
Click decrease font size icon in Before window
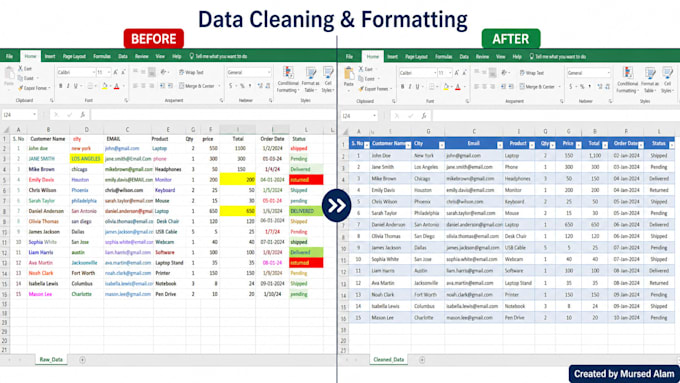click(123, 72)
